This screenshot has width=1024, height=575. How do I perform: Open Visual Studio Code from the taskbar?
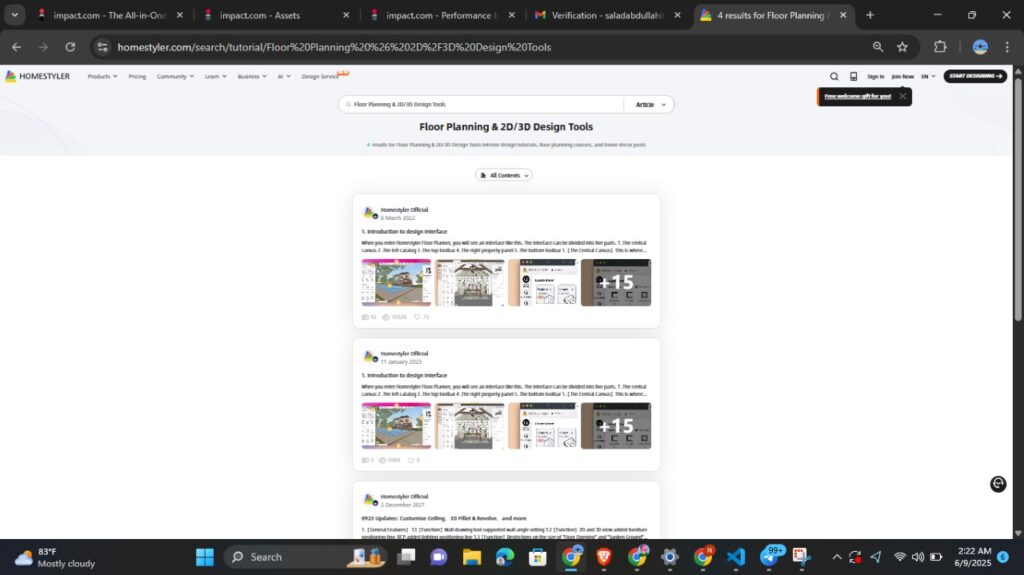tap(735, 557)
